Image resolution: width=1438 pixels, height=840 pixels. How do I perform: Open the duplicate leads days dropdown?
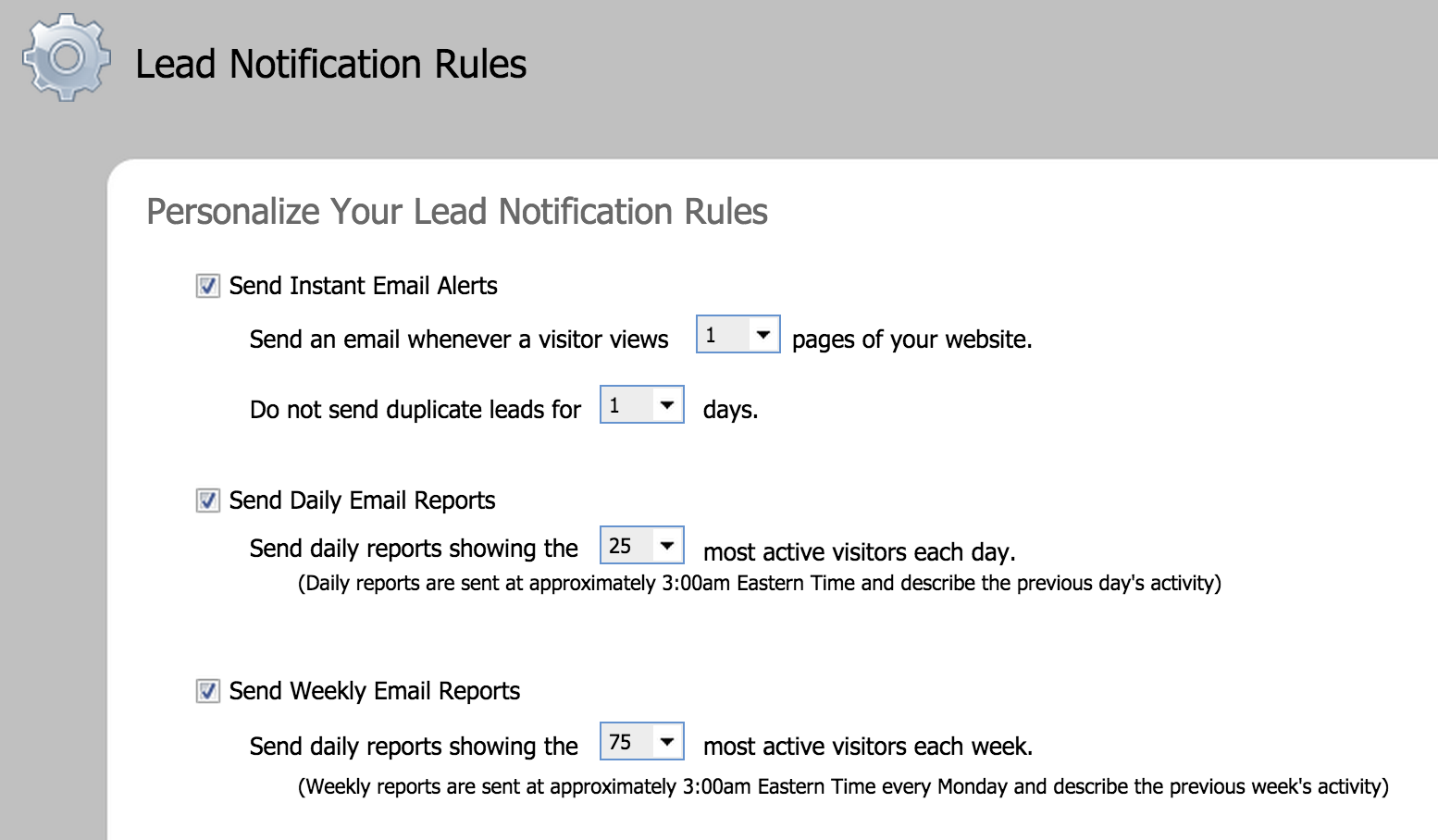coord(641,404)
